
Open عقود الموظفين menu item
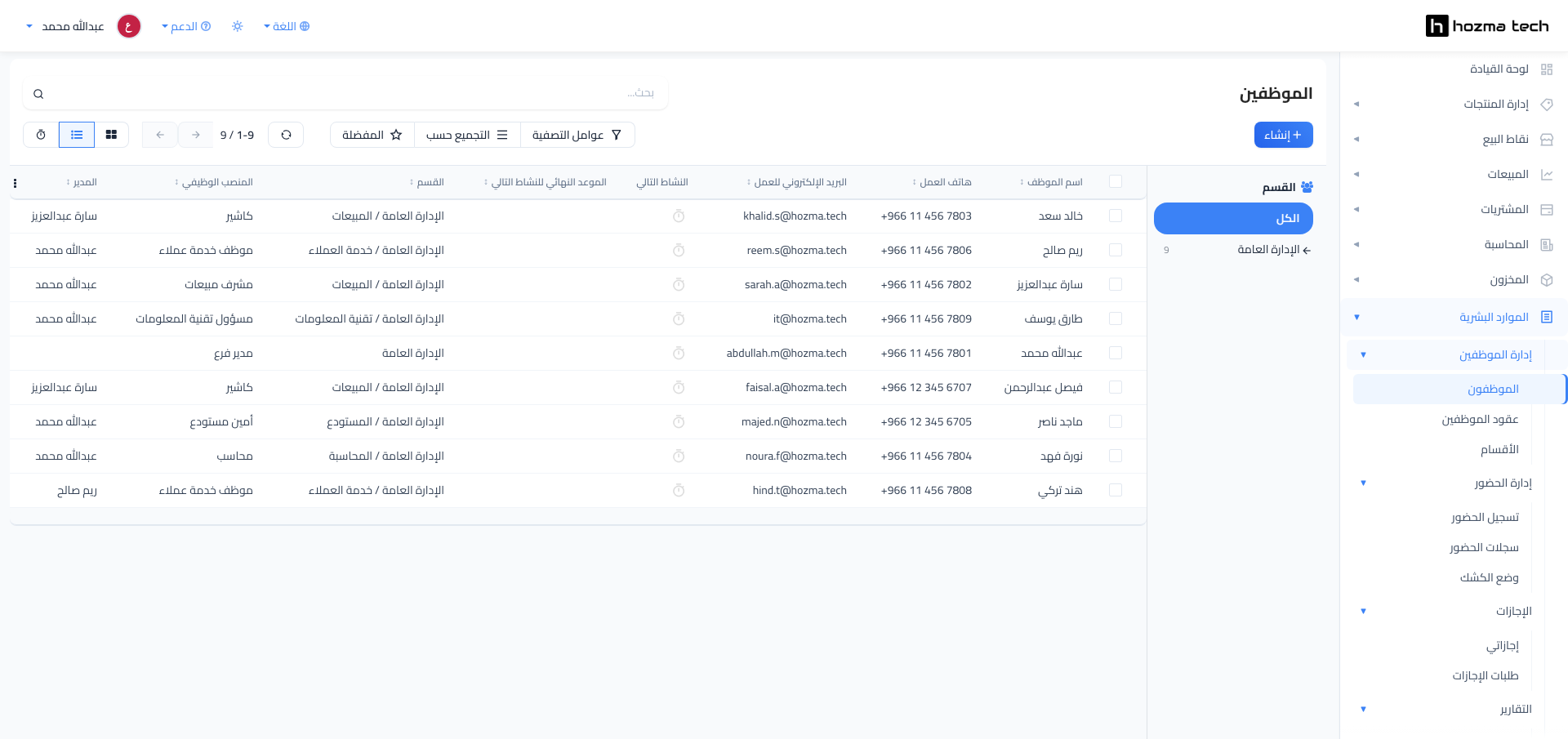pyautogui.click(x=1480, y=420)
